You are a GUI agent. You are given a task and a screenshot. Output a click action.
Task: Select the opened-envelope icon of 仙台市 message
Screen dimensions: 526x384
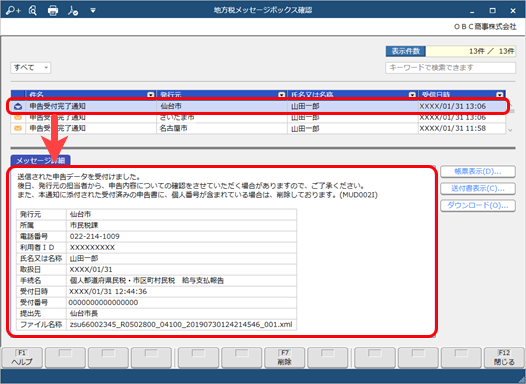pos(18,106)
